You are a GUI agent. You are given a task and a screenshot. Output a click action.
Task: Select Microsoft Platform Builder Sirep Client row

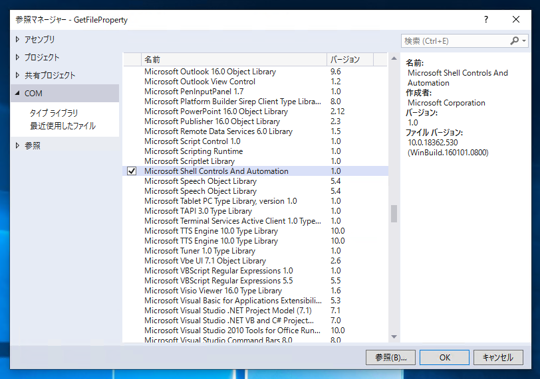(255, 102)
